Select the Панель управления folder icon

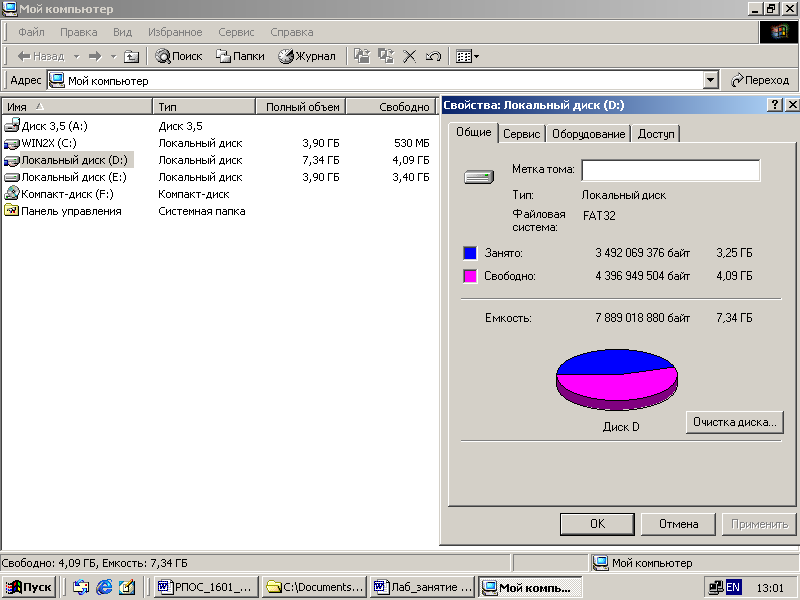pos(12,210)
